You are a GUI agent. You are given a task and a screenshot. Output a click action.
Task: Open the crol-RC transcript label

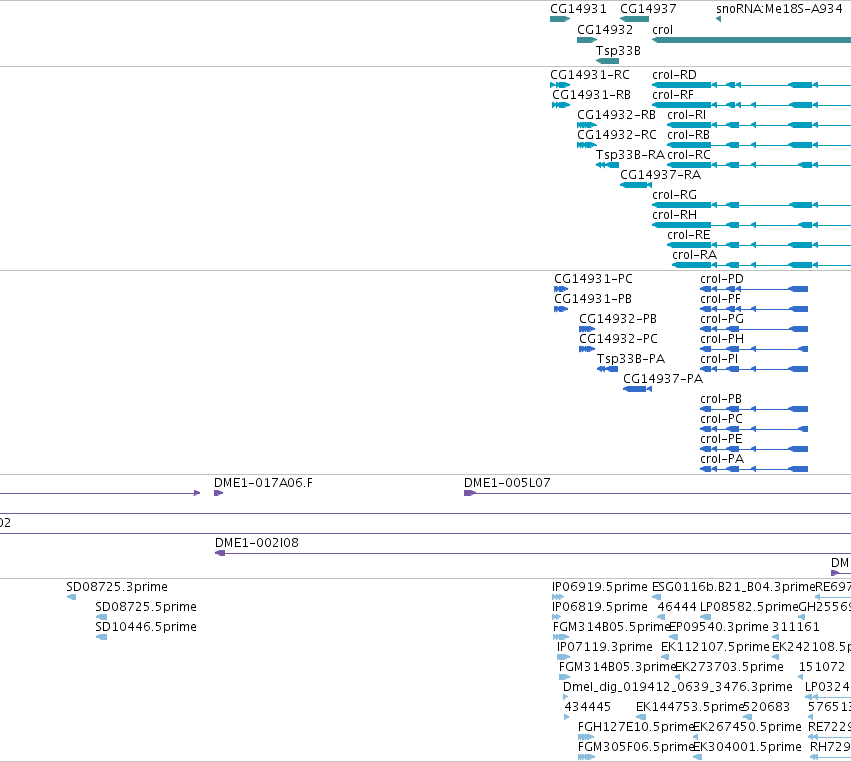tap(689, 155)
